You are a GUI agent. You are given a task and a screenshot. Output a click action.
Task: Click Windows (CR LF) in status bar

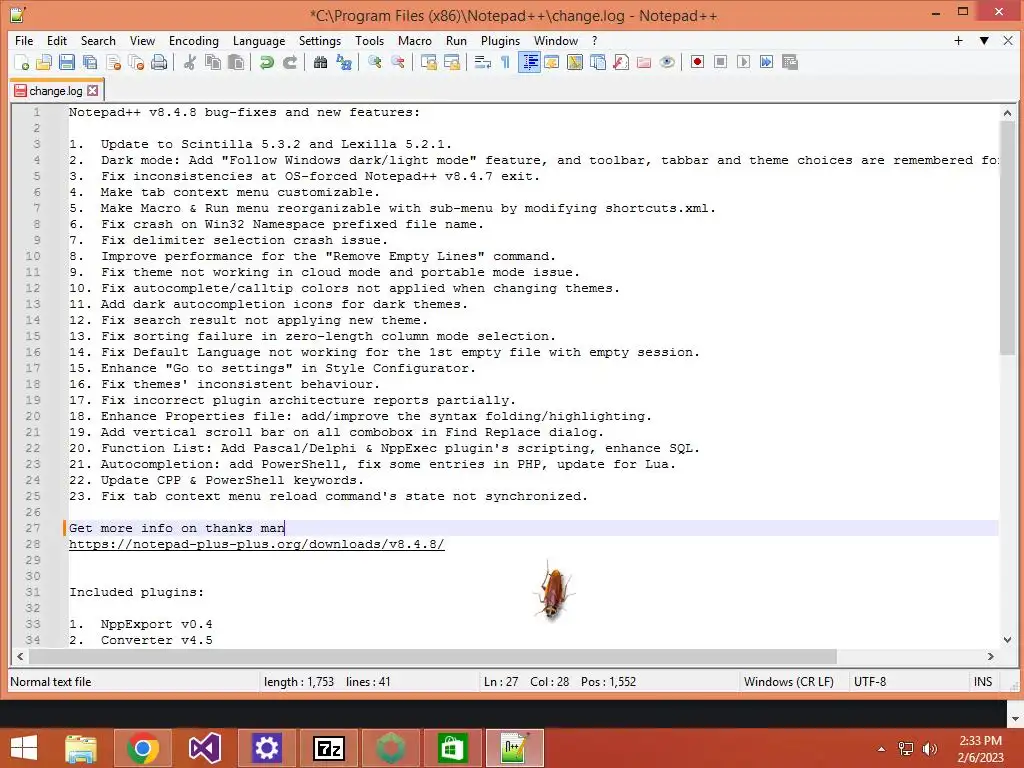click(788, 682)
